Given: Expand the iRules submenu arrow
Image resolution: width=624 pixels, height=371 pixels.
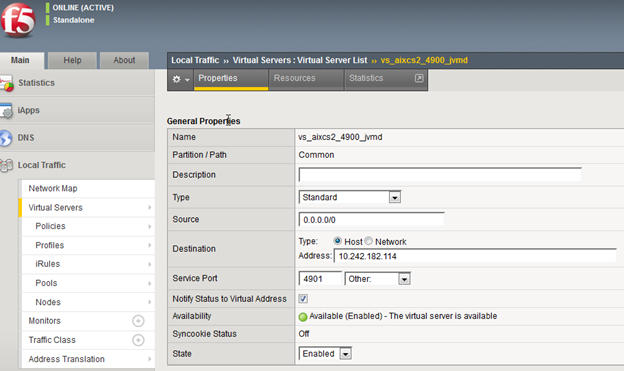Looking at the screenshot, I should (150, 264).
